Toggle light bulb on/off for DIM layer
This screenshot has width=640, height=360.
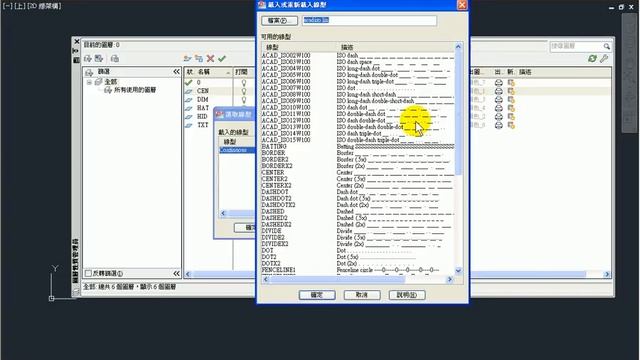point(244,100)
